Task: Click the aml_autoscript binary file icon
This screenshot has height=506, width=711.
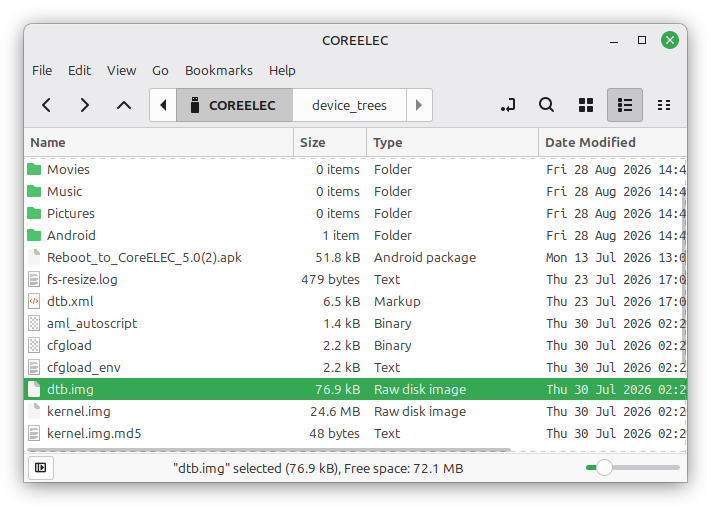Action: point(34,323)
